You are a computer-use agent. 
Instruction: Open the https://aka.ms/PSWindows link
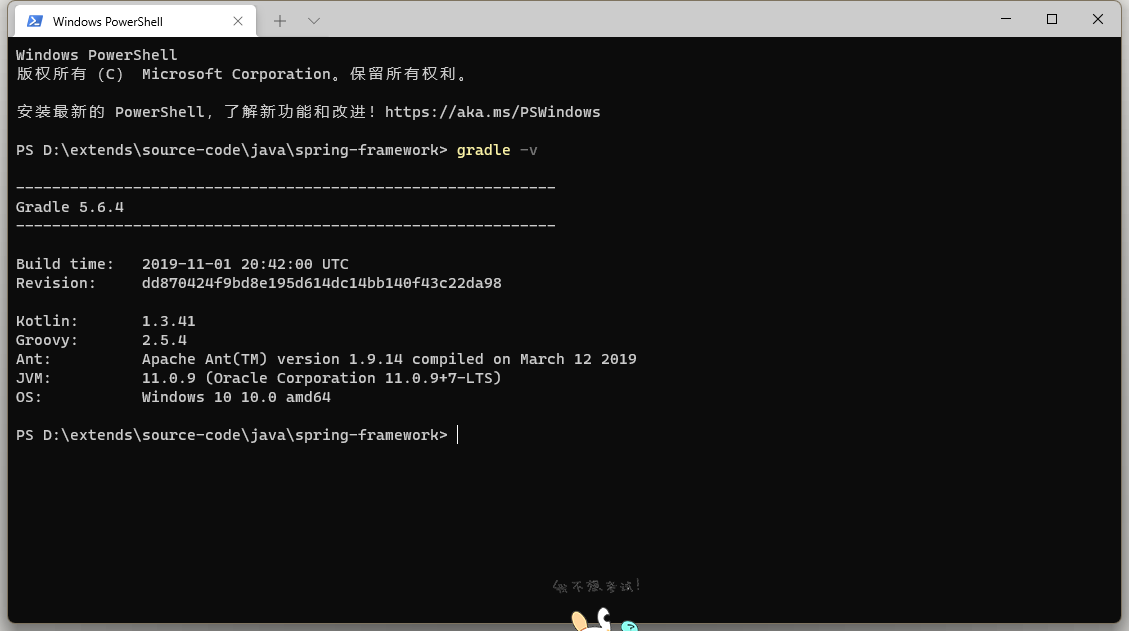coord(492,112)
